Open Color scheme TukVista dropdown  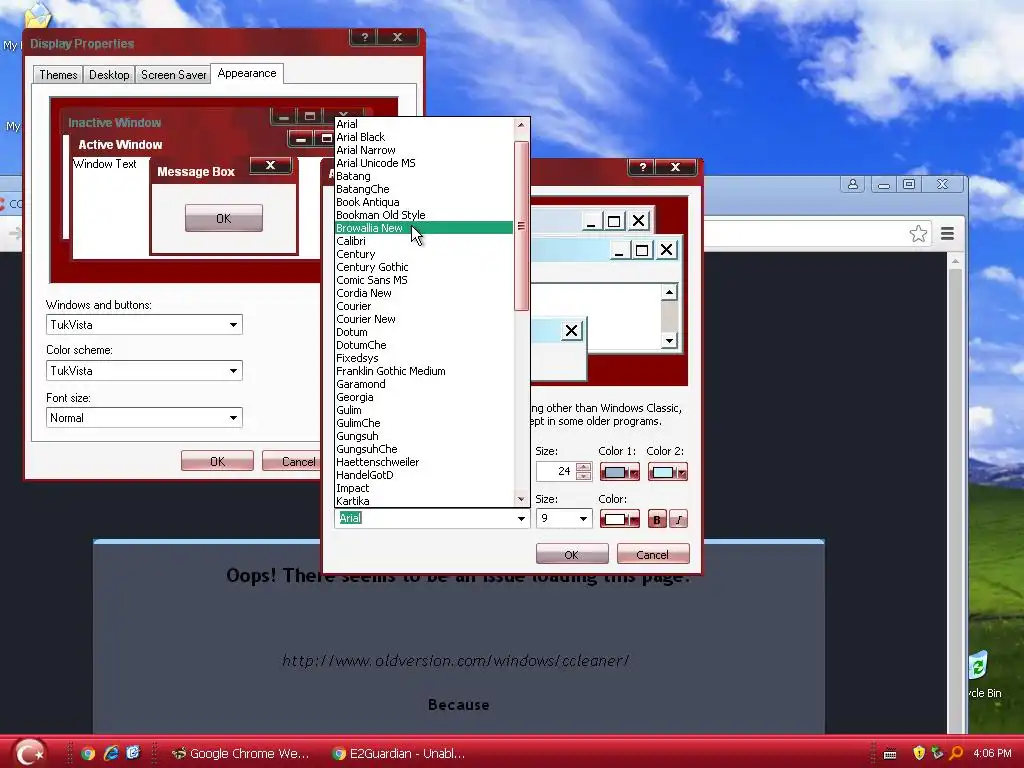233,371
